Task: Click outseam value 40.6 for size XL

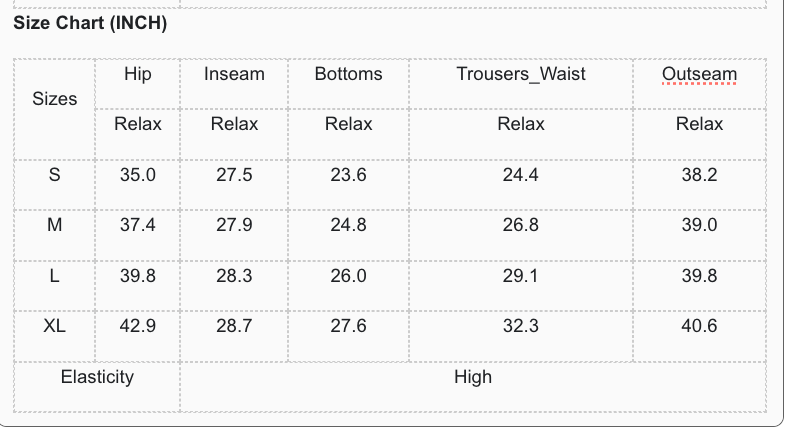Action: pyautogui.click(x=699, y=326)
